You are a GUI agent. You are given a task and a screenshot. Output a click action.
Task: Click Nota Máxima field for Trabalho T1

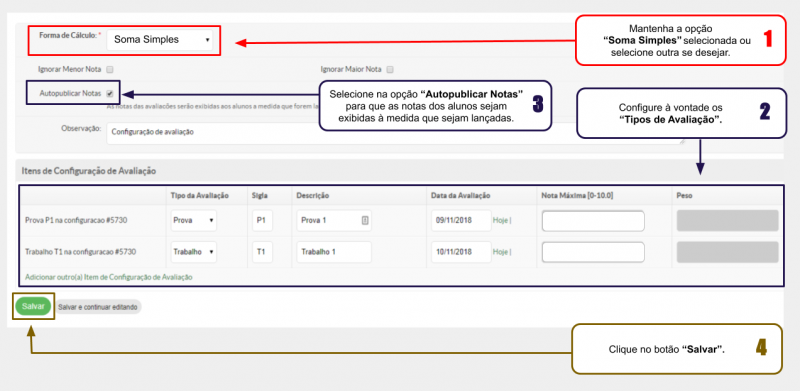[x=593, y=252]
